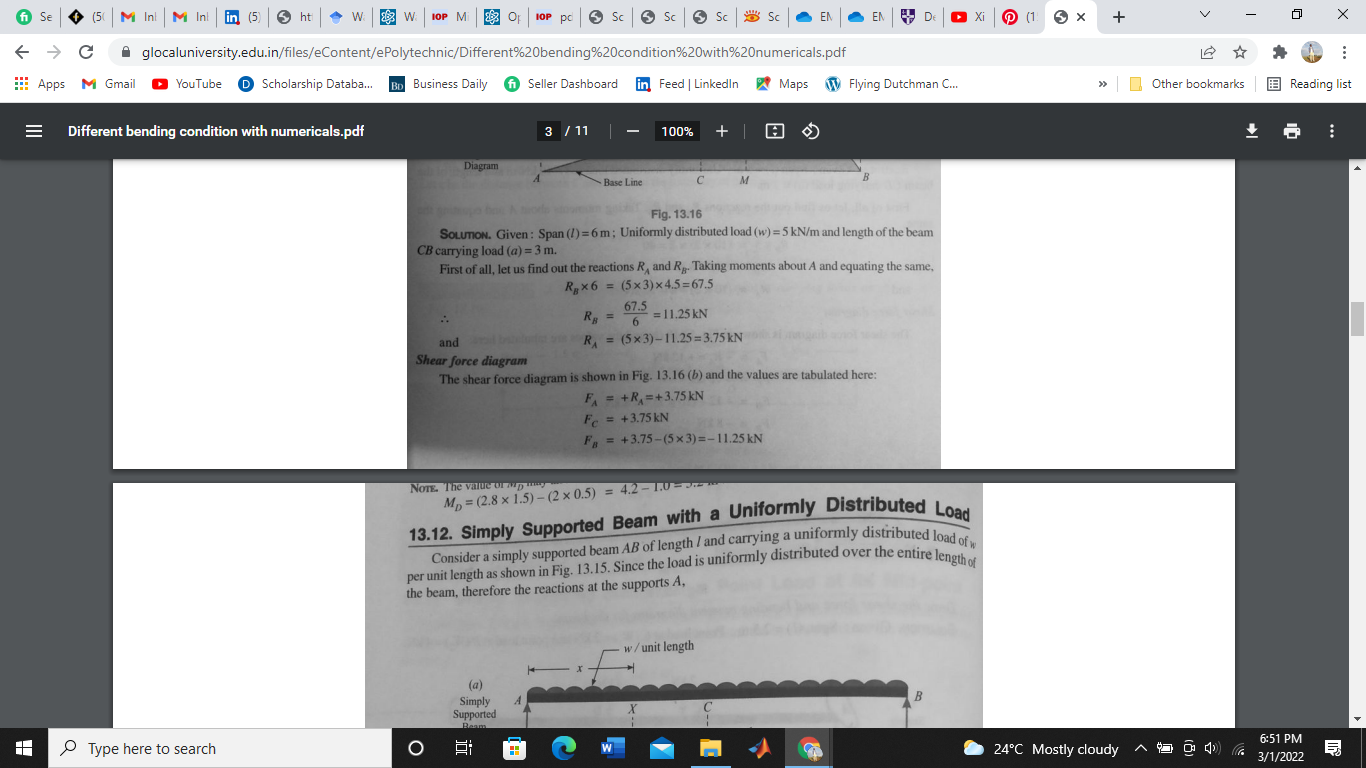Screen dimensions: 1366x768
Task: Rotate the PDF counterclockwise
Action: point(811,131)
